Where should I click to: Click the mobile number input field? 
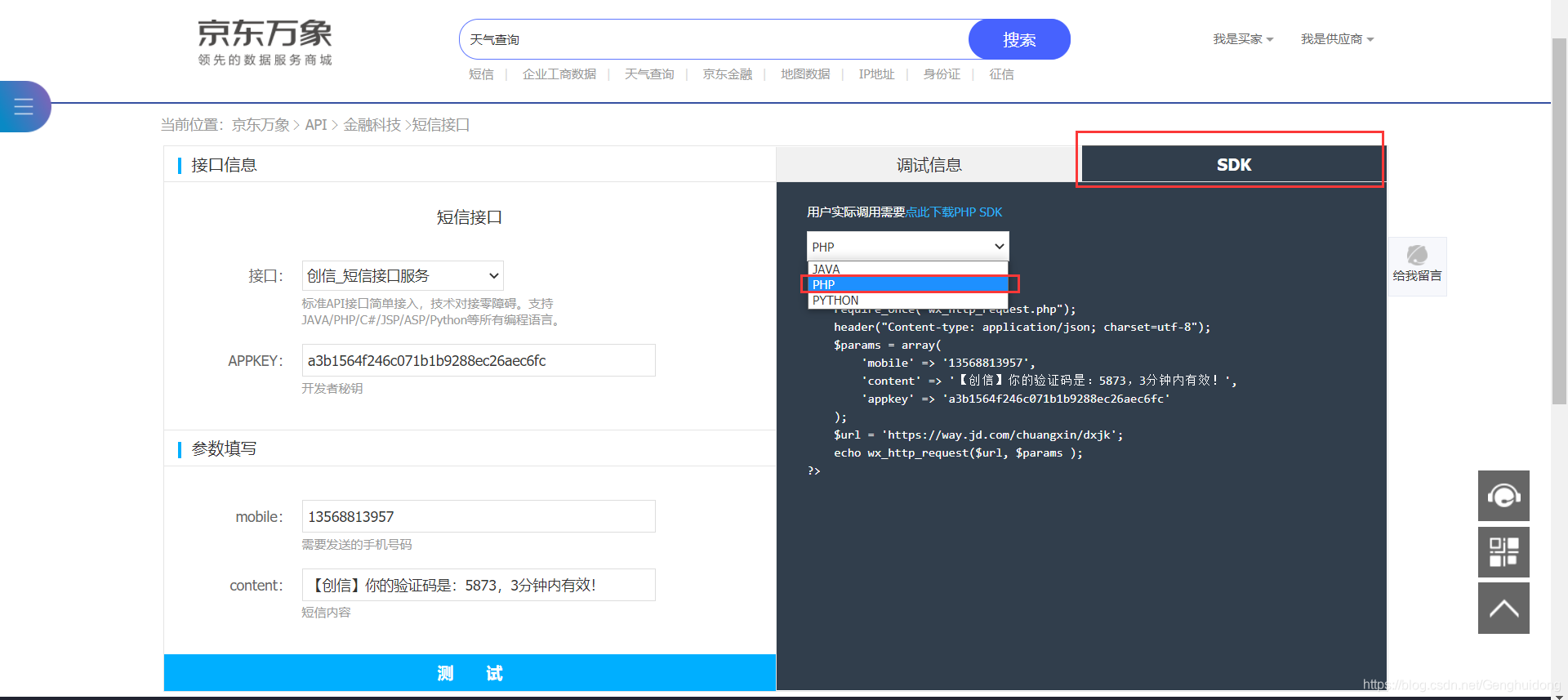pos(479,516)
